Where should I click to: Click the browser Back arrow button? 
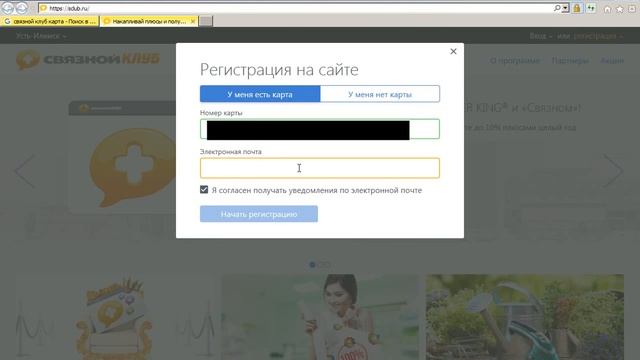8,7
